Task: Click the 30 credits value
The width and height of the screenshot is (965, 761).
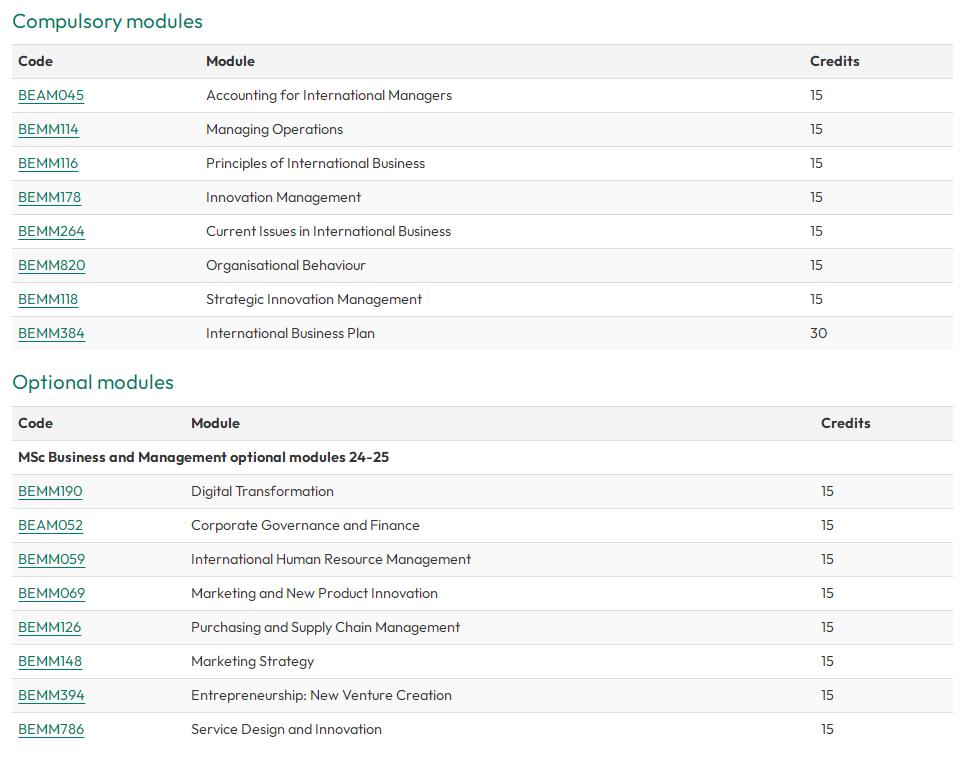Action: tap(818, 333)
